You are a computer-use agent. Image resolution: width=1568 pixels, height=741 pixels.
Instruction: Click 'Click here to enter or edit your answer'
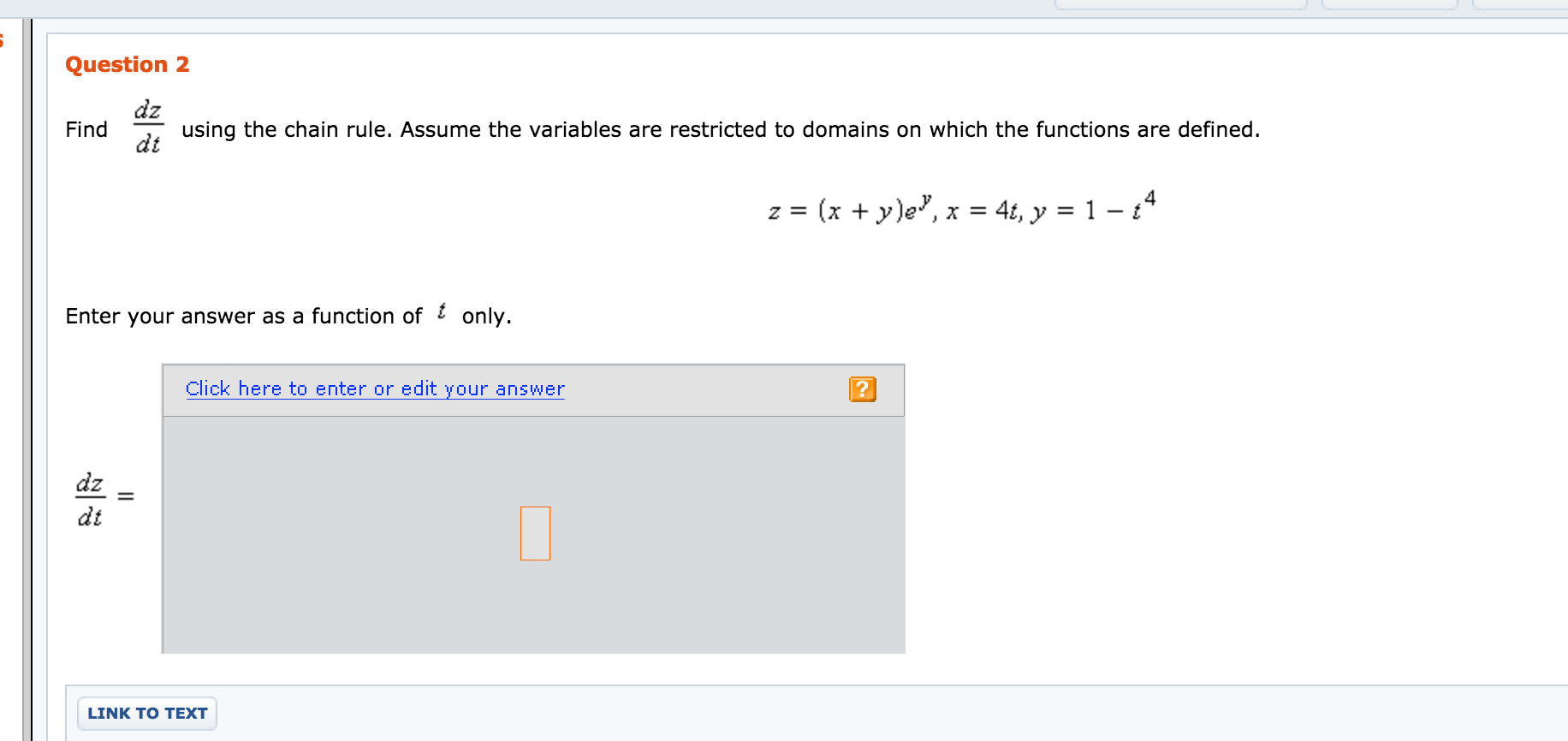tap(374, 388)
